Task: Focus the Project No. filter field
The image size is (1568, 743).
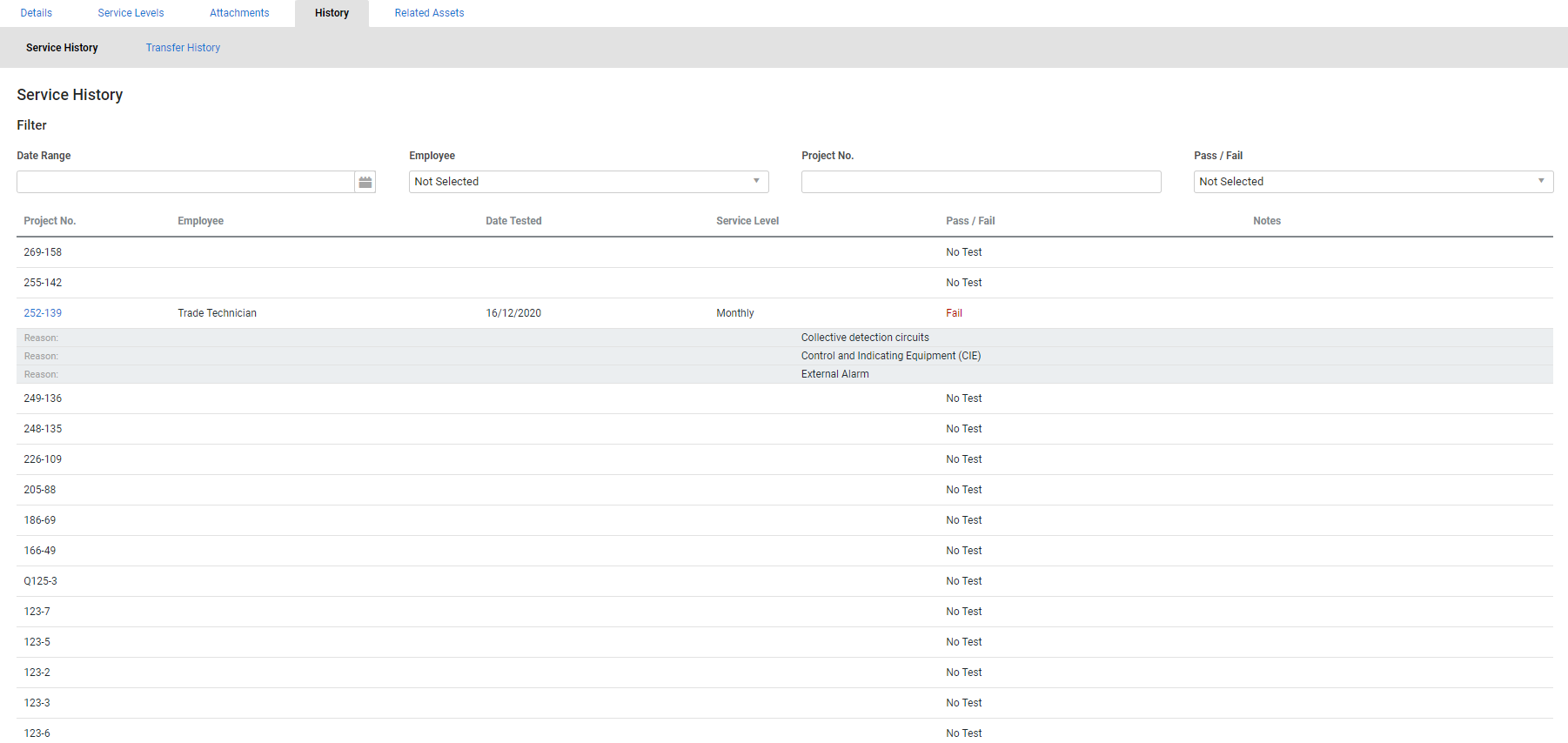Action: (981, 182)
